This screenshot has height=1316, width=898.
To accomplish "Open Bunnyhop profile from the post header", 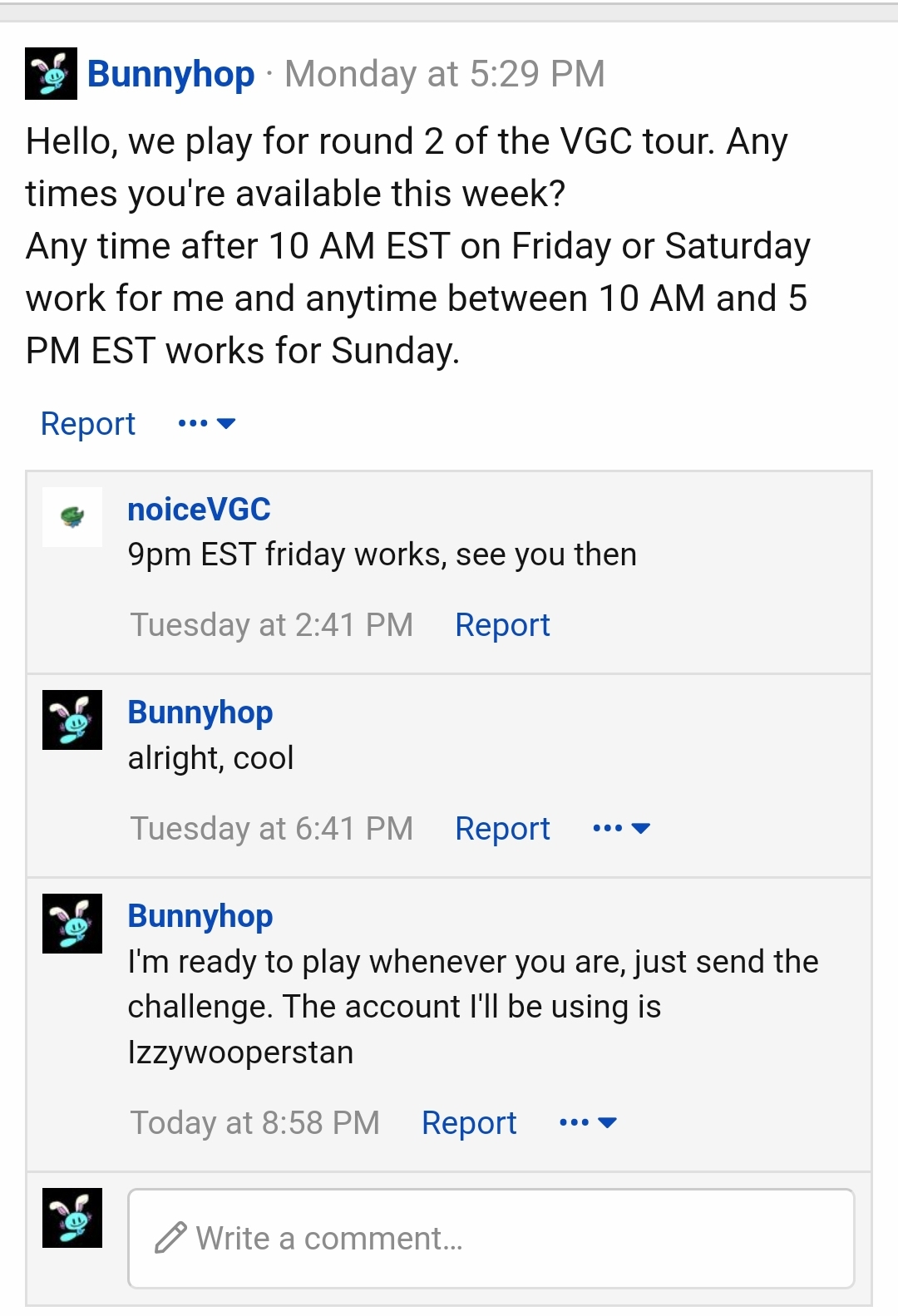I will coord(170,74).
